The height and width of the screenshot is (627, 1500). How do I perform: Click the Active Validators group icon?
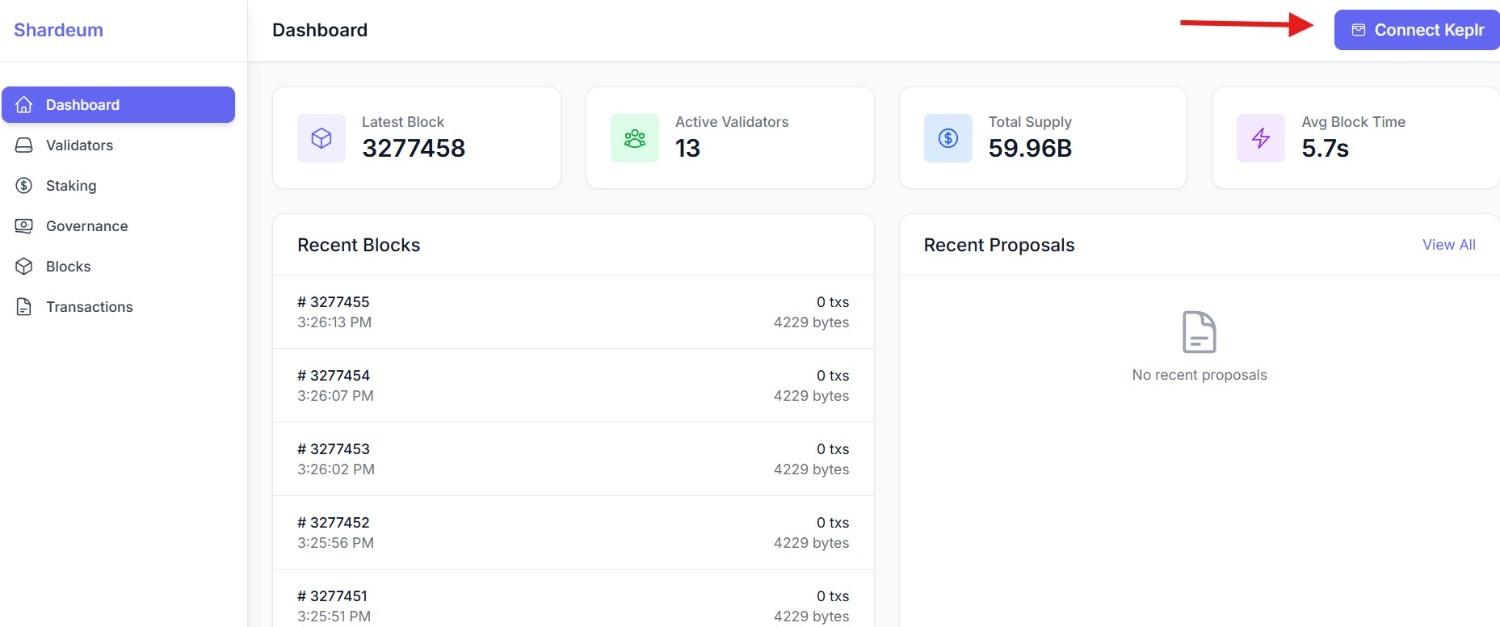tap(634, 137)
